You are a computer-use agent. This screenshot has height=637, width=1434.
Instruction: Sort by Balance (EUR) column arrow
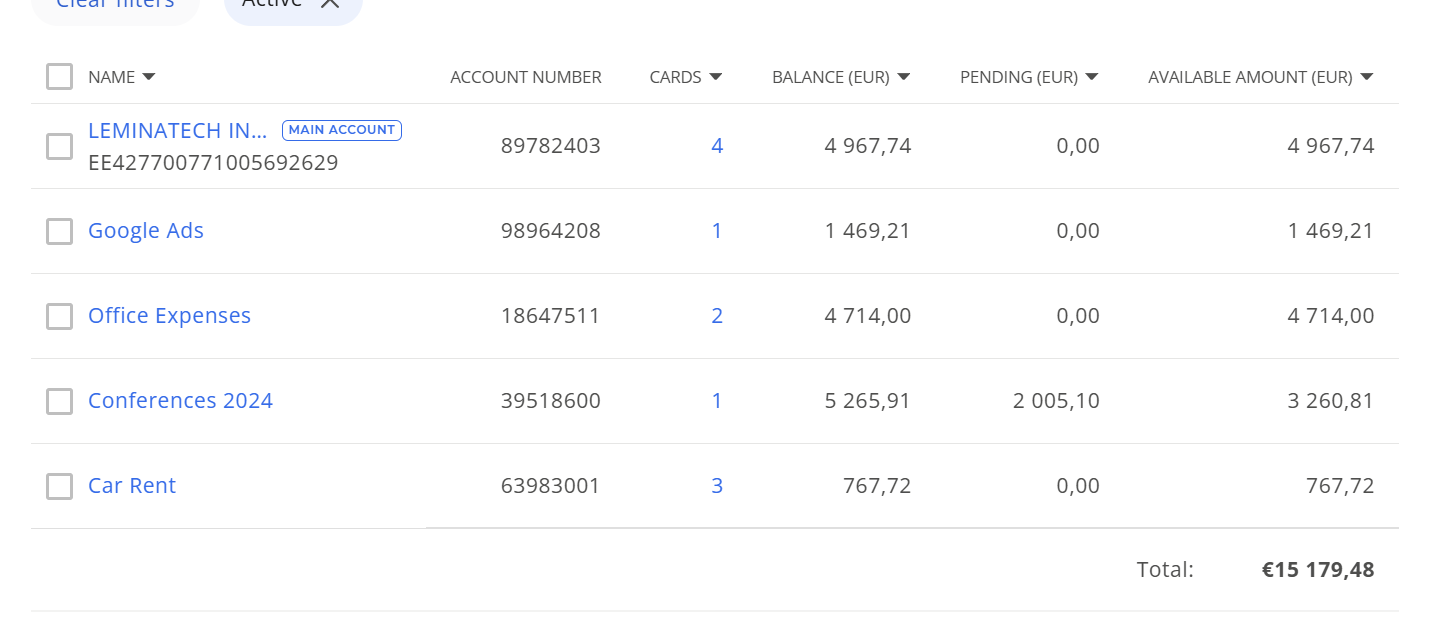point(903,77)
